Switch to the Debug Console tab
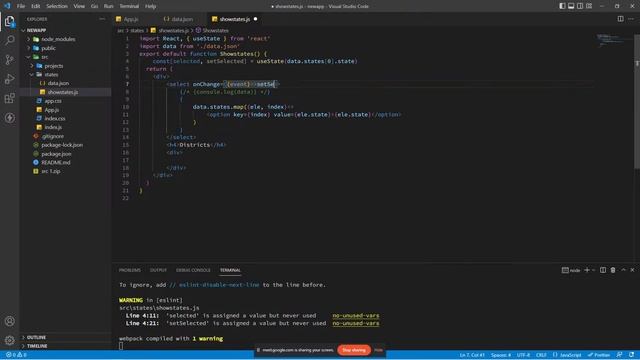 tap(193, 270)
